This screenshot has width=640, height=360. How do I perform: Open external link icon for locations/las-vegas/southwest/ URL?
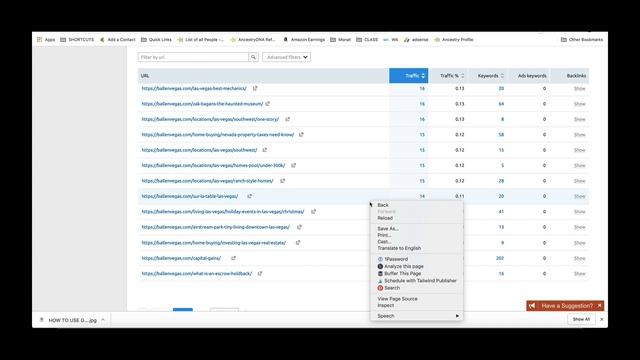point(264,150)
